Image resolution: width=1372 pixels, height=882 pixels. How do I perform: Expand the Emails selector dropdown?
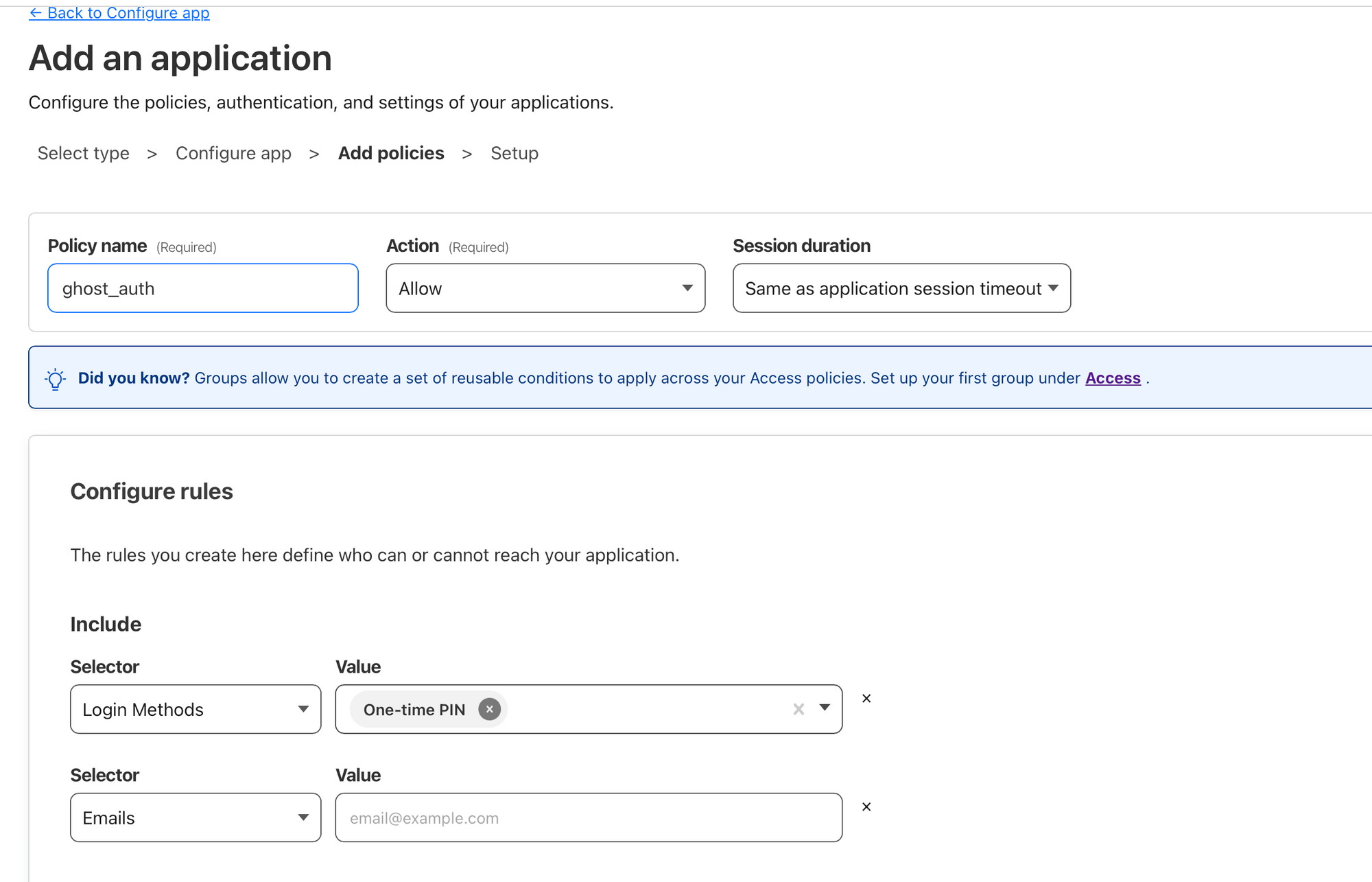307,817
